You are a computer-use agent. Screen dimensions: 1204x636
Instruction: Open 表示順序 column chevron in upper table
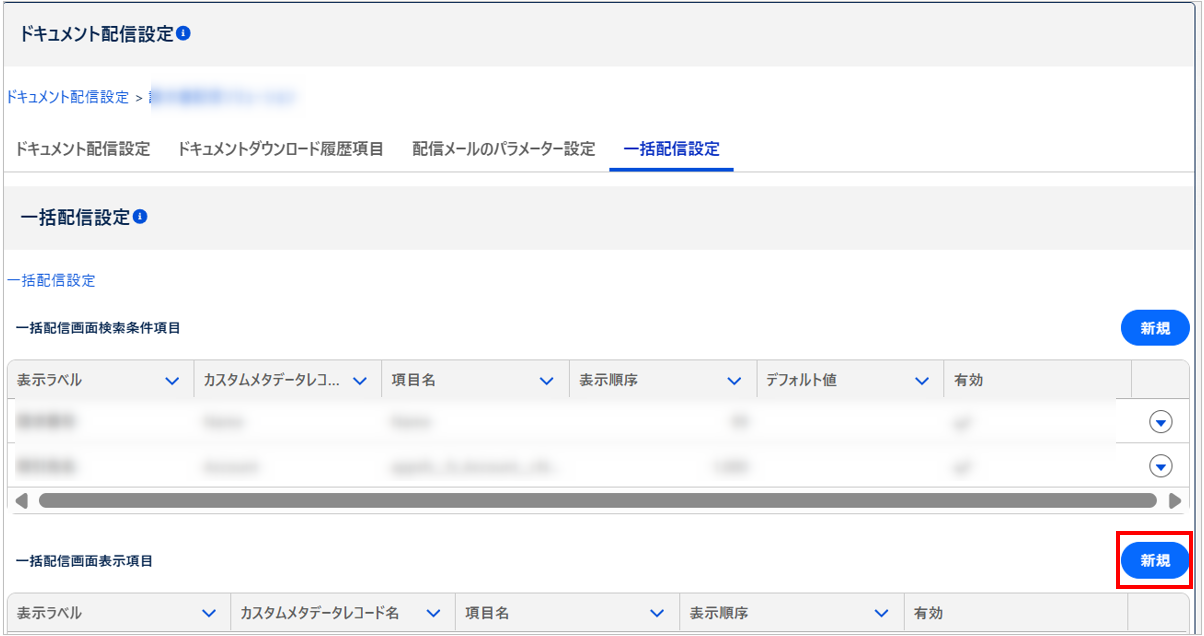(x=734, y=381)
